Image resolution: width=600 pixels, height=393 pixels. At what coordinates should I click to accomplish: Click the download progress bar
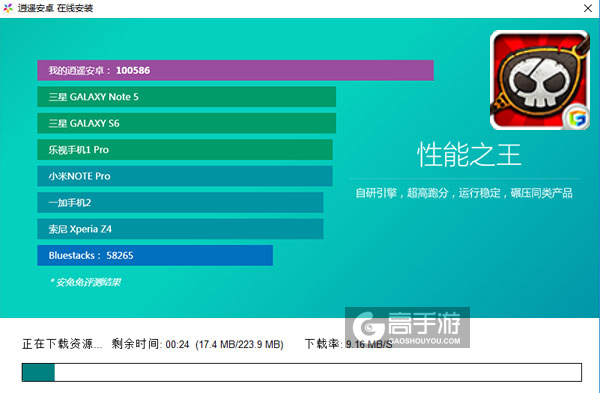coord(302,372)
